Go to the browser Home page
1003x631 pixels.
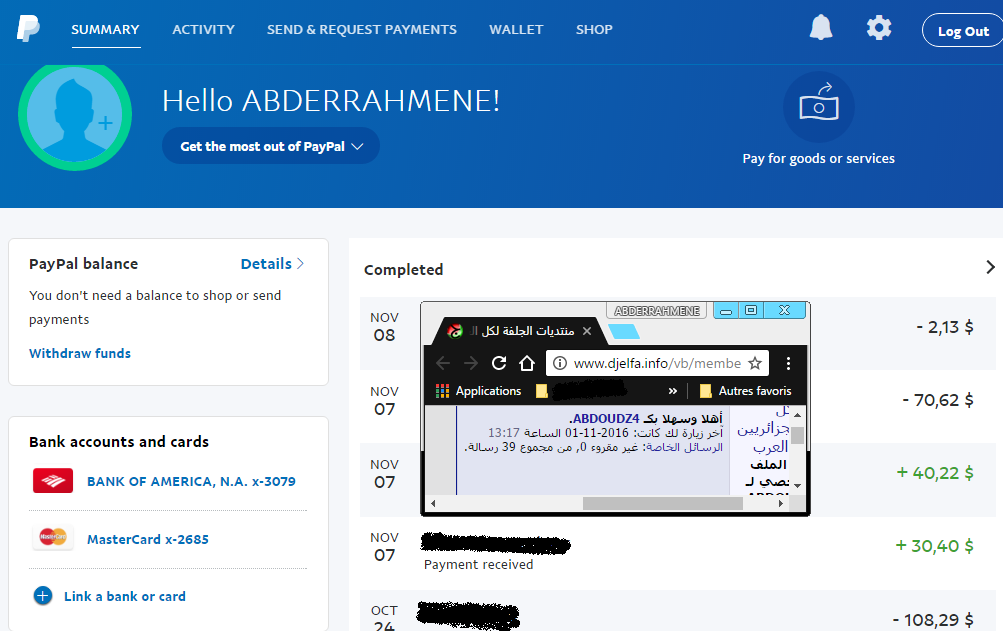(x=527, y=363)
